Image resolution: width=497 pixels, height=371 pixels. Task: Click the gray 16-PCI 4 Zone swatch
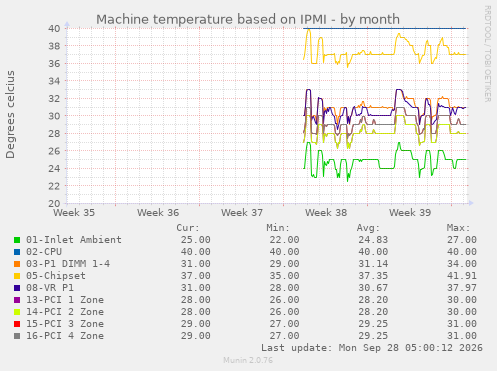(x=17, y=336)
